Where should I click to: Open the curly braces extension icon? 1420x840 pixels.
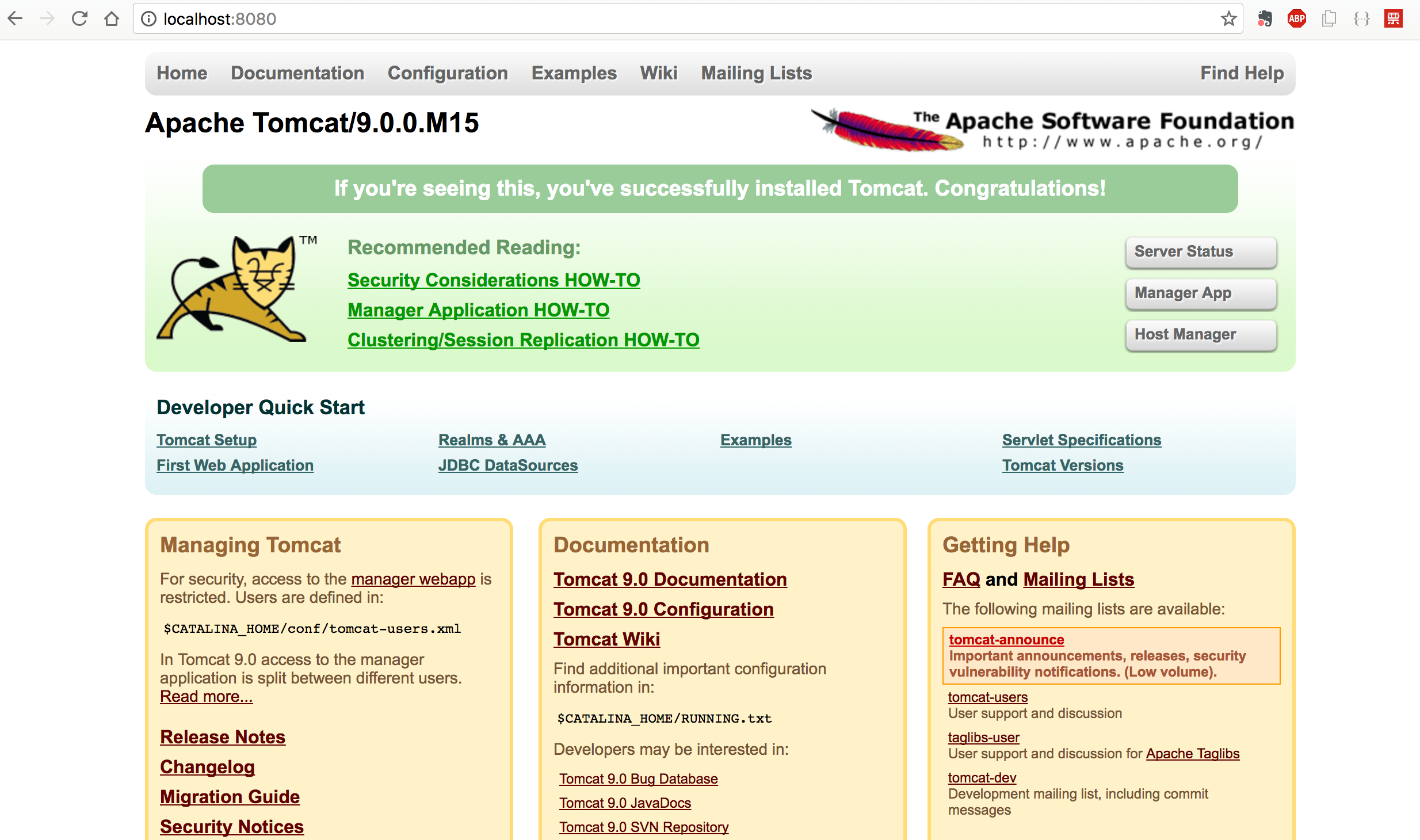[x=1361, y=19]
